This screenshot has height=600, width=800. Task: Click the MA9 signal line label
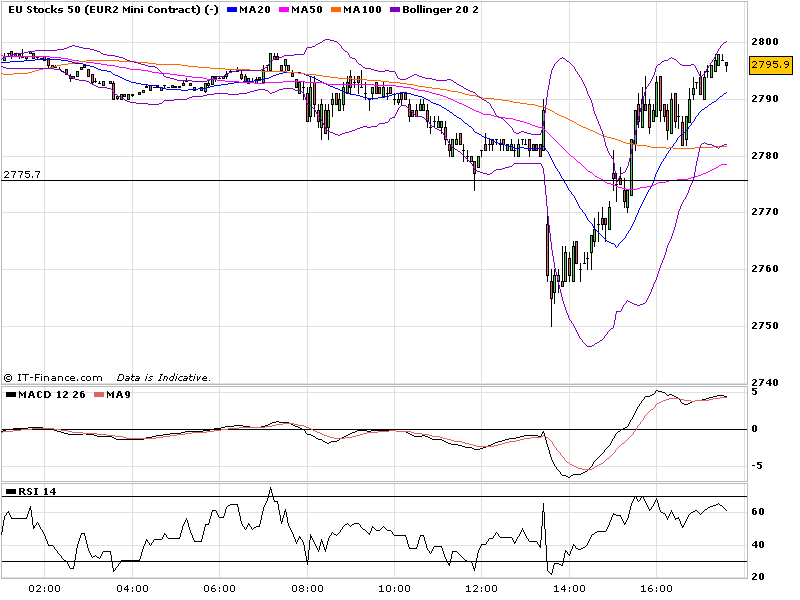pos(118,395)
